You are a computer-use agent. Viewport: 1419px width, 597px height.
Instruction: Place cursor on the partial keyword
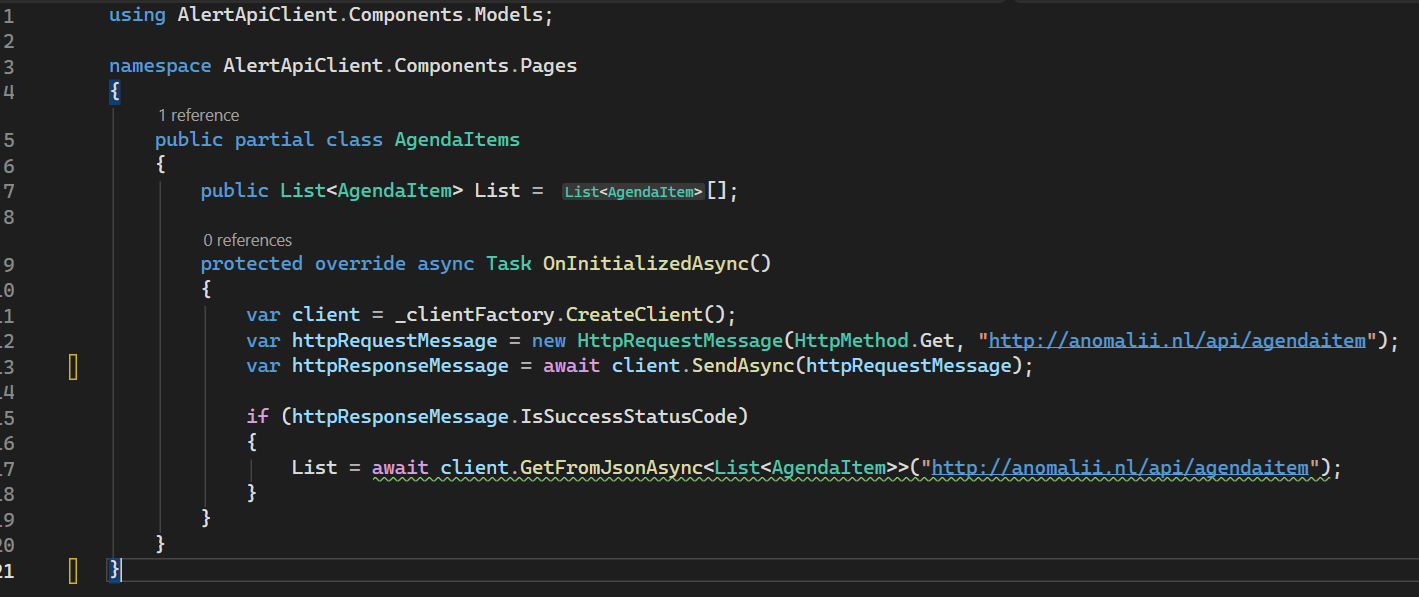(x=274, y=140)
